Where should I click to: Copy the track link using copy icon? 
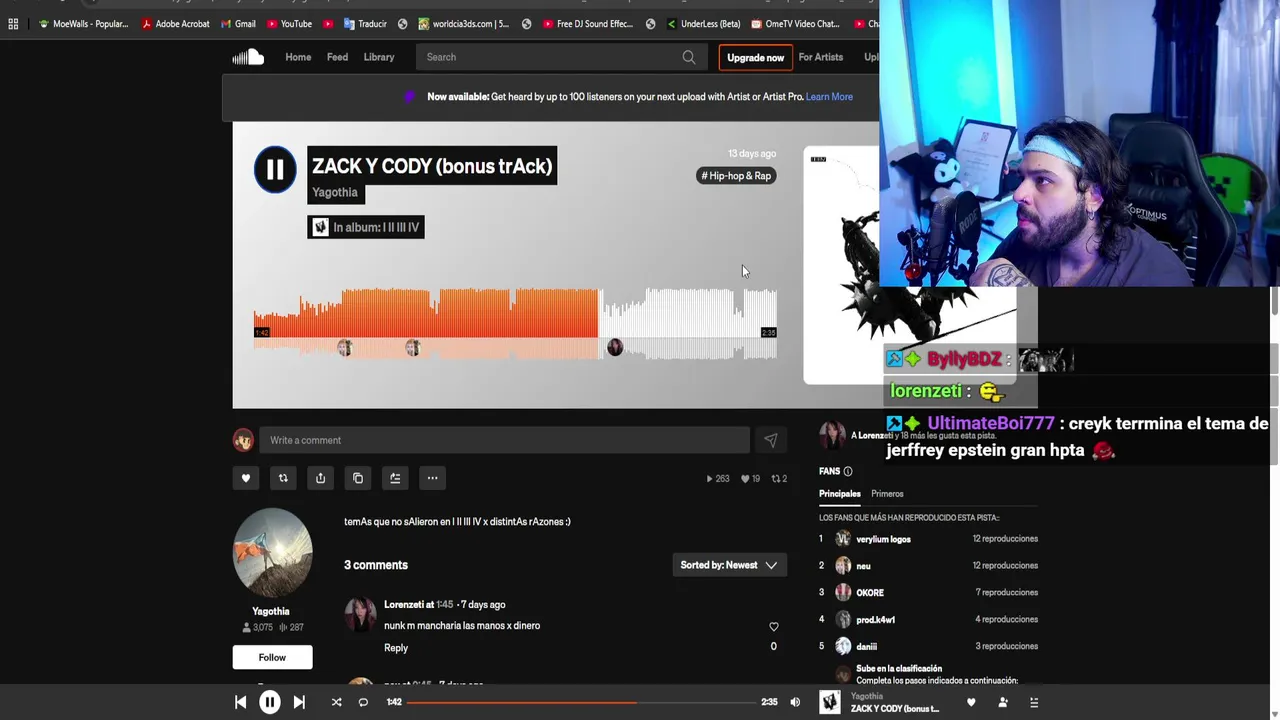coord(358,478)
